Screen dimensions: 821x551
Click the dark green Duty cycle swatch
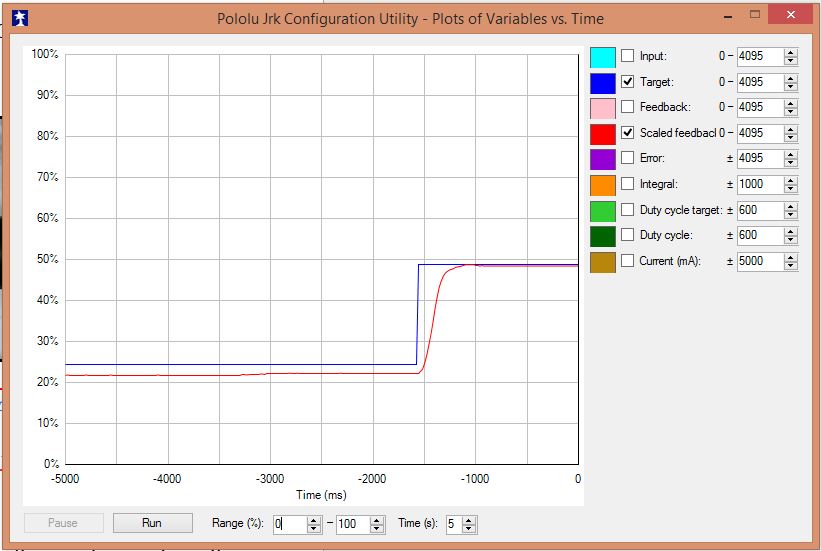603,237
